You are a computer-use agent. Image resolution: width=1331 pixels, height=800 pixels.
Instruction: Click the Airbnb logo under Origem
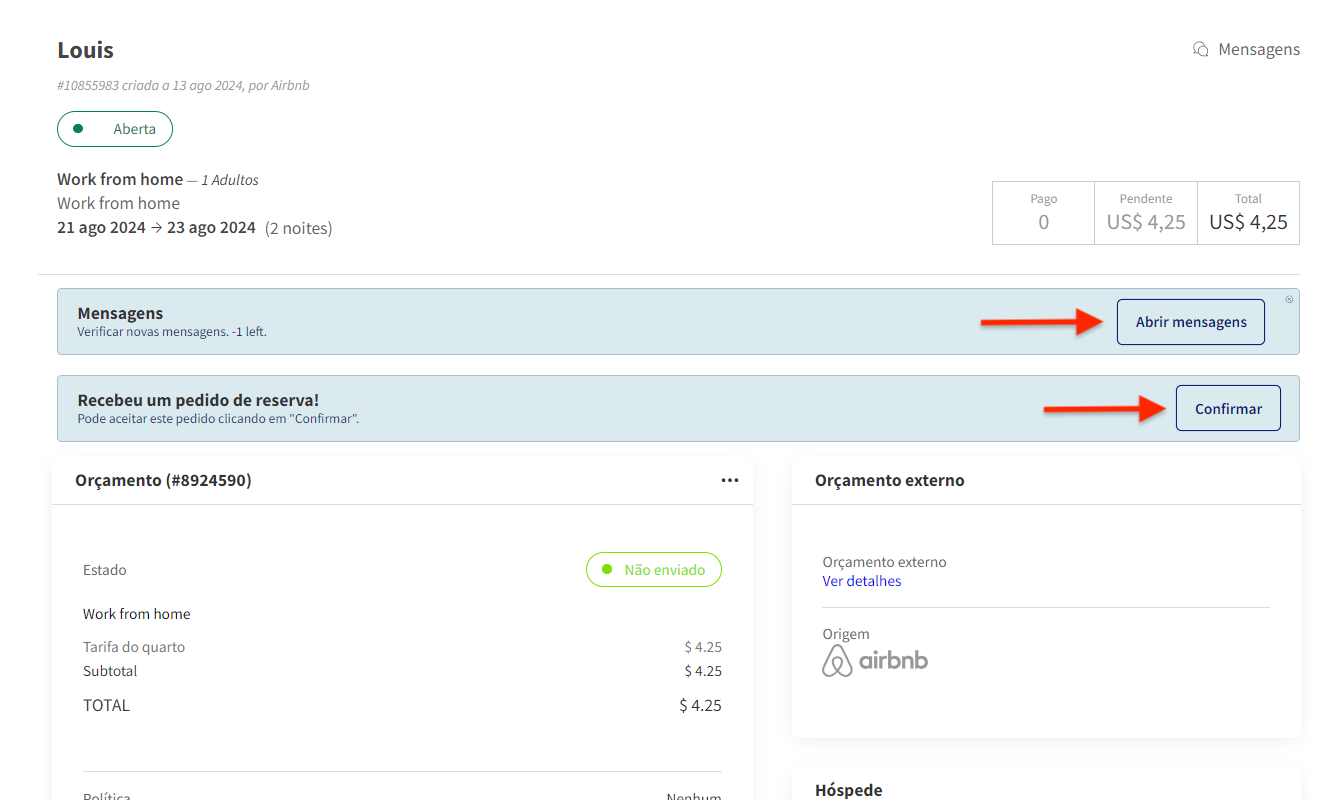click(x=875, y=661)
